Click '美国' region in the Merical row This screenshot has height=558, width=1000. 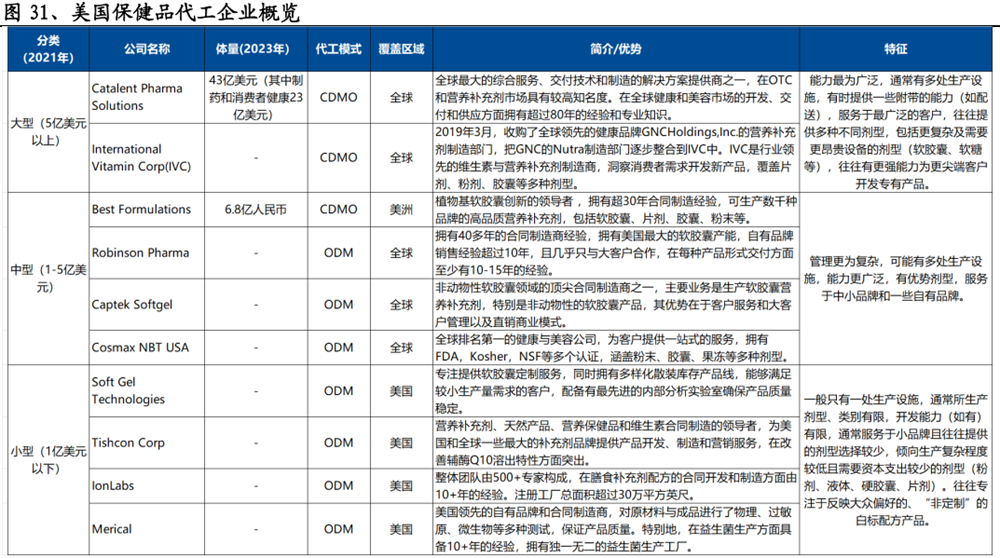pos(401,529)
